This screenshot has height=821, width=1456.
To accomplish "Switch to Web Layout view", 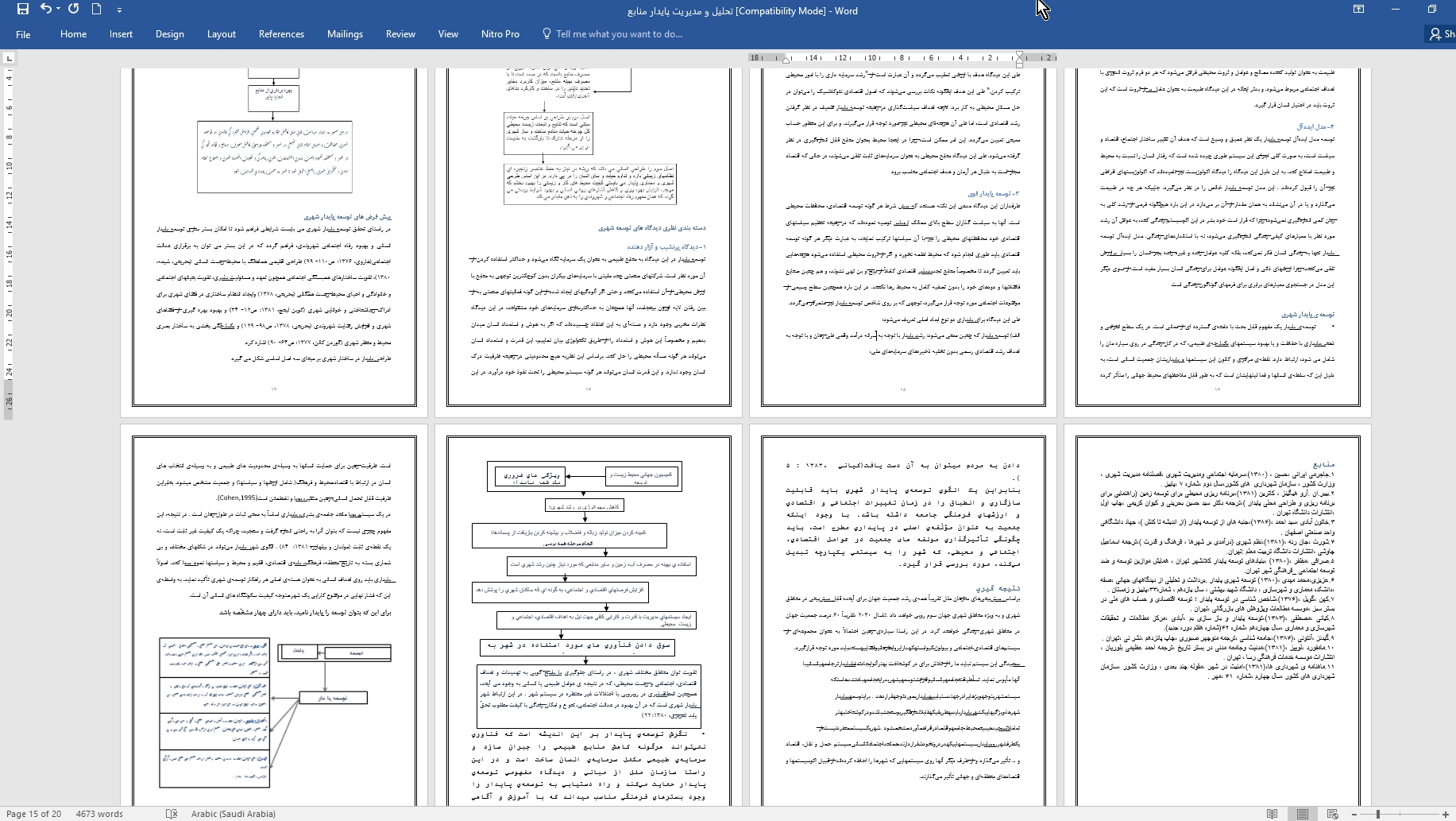I will pyautogui.click(x=1333, y=814).
